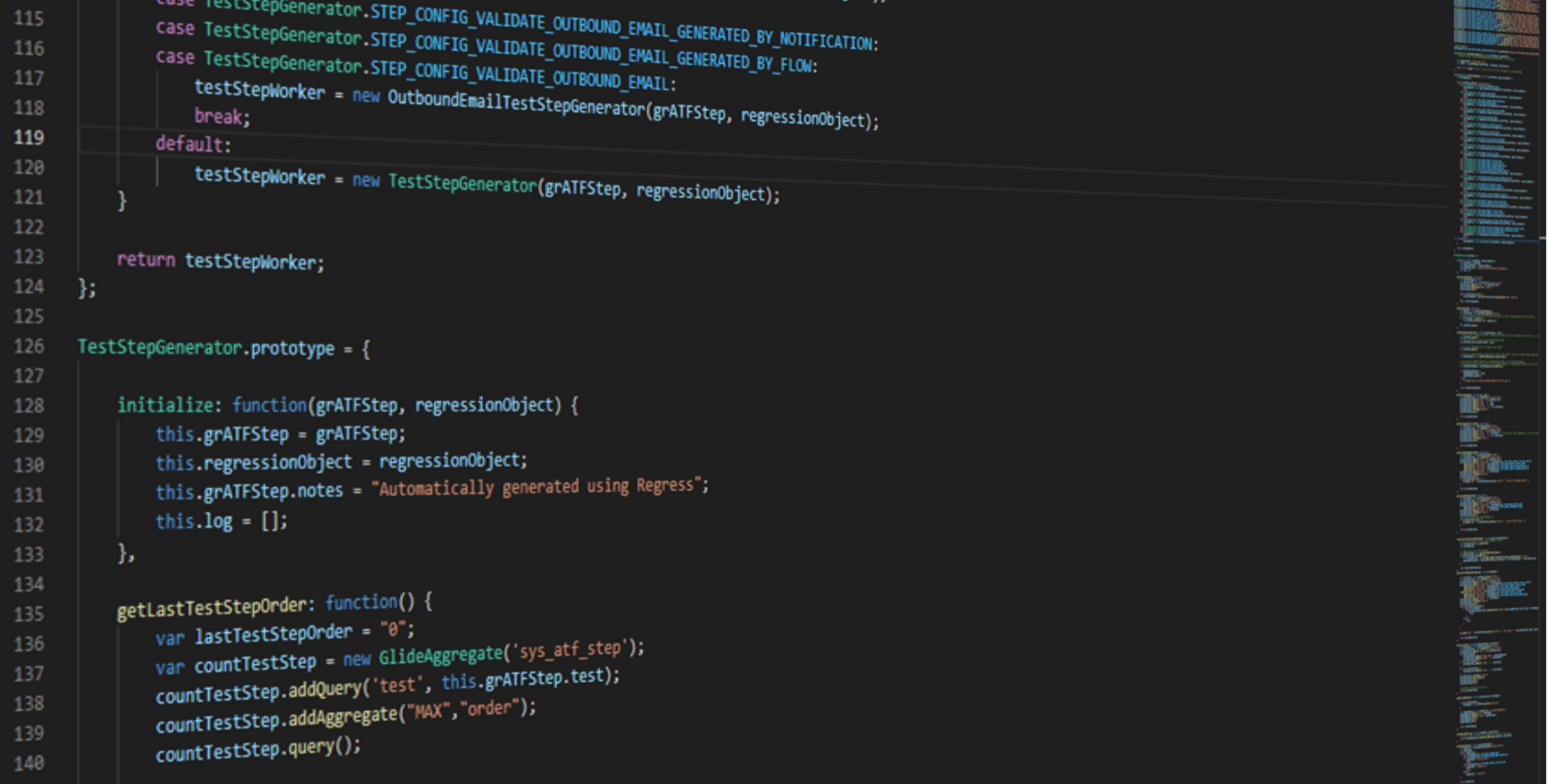Click the minimap code overview
Viewport: 1549px width, 784px height.
[1496, 392]
